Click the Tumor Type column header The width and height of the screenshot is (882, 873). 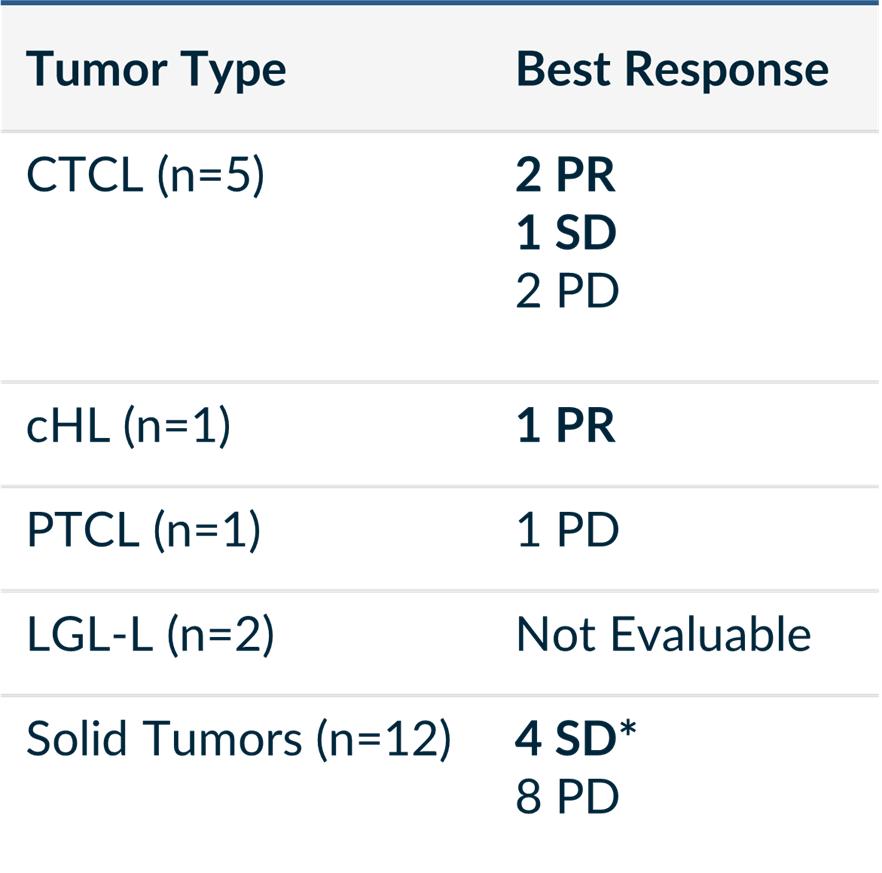[x=156, y=69]
